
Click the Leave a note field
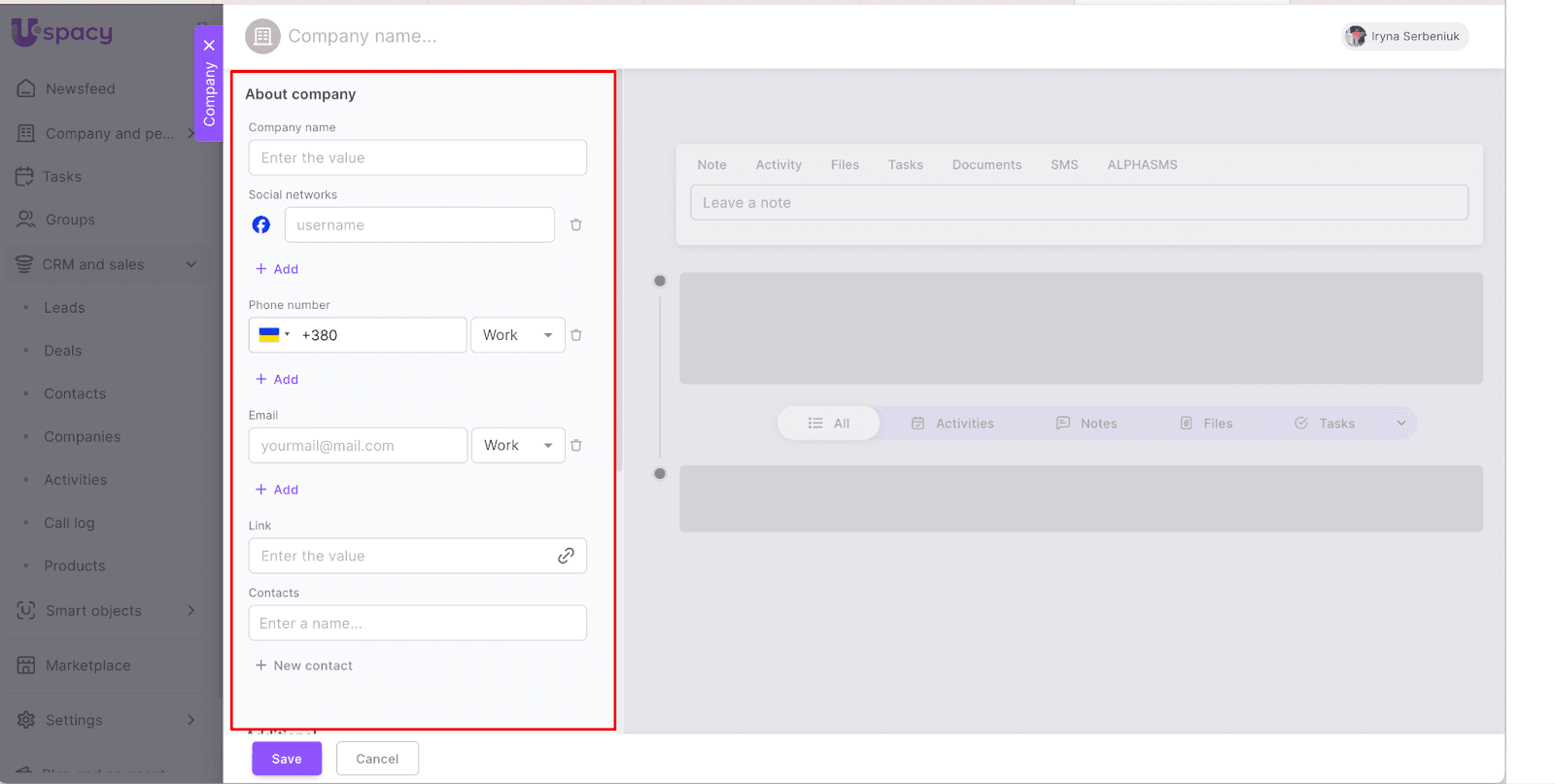(1079, 202)
